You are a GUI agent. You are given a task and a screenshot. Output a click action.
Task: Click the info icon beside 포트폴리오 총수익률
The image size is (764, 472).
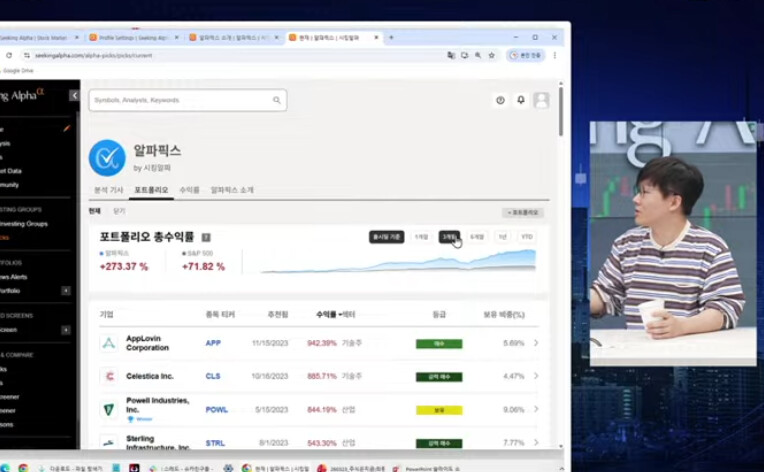pos(206,237)
